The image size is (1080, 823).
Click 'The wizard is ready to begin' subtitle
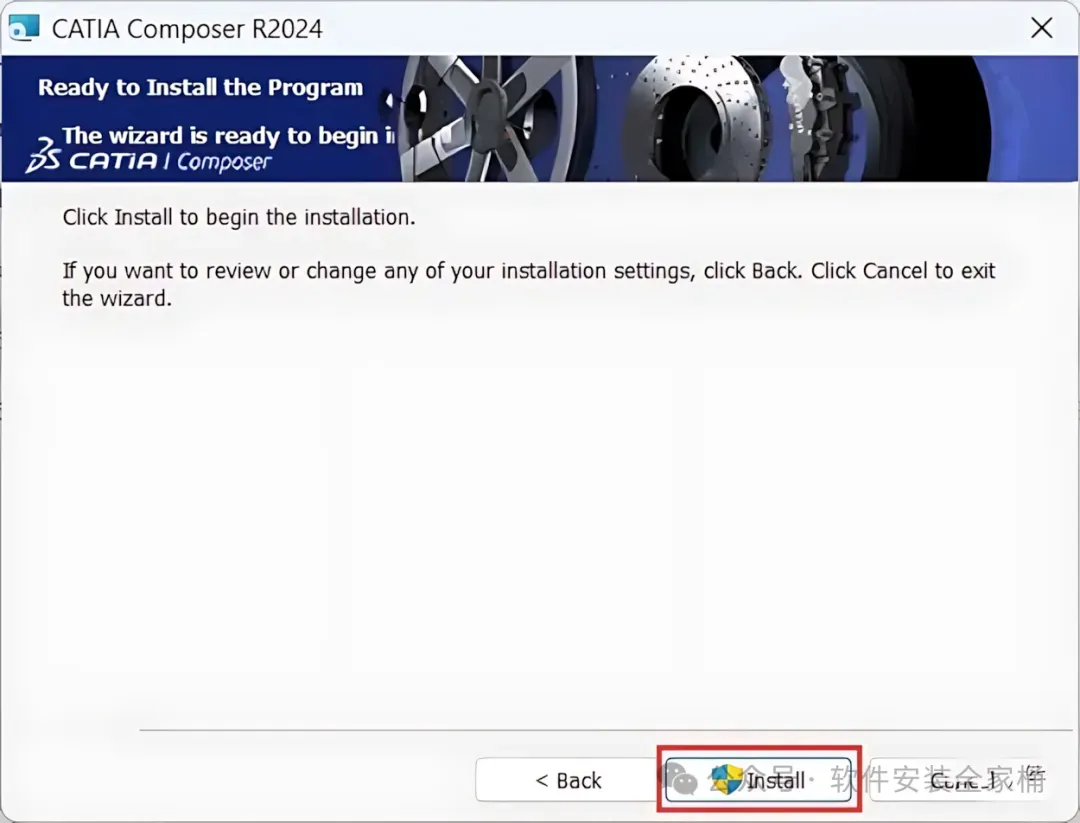[x=229, y=136]
